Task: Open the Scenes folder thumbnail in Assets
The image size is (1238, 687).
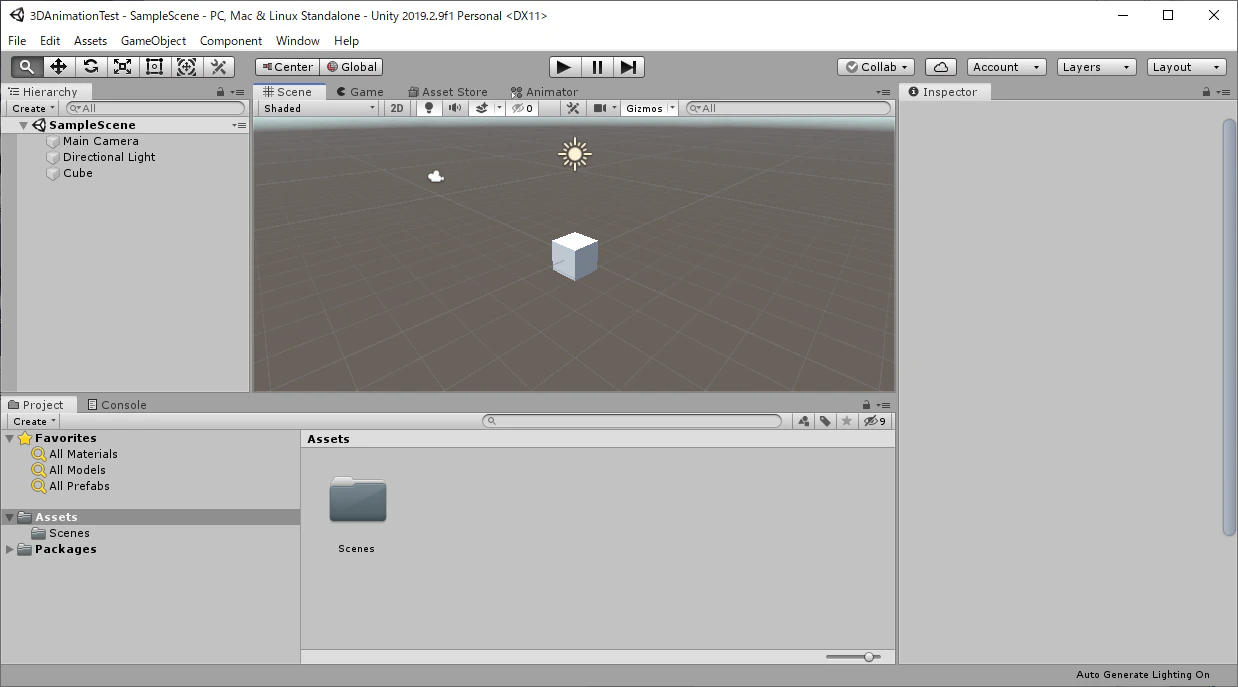Action: pyautogui.click(x=357, y=500)
